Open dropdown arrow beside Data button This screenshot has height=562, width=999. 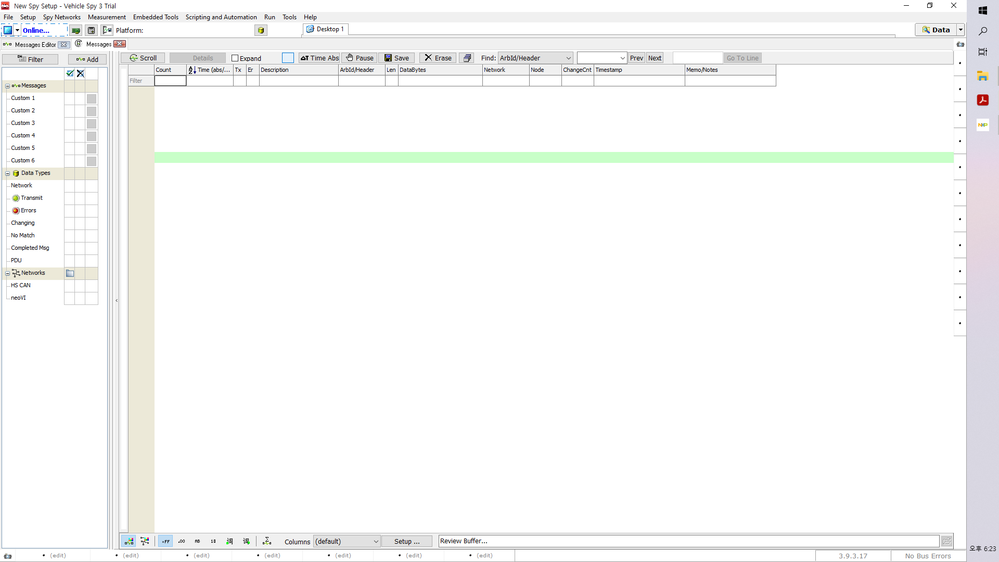click(x=960, y=30)
